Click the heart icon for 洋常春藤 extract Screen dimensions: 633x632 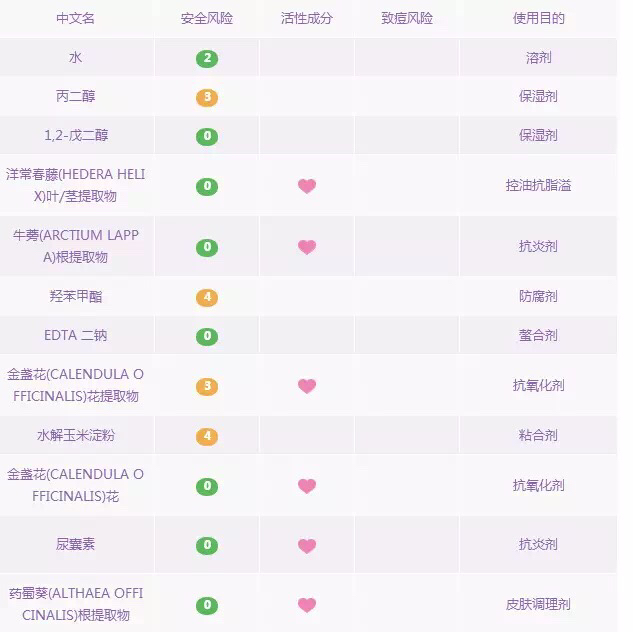click(x=307, y=186)
